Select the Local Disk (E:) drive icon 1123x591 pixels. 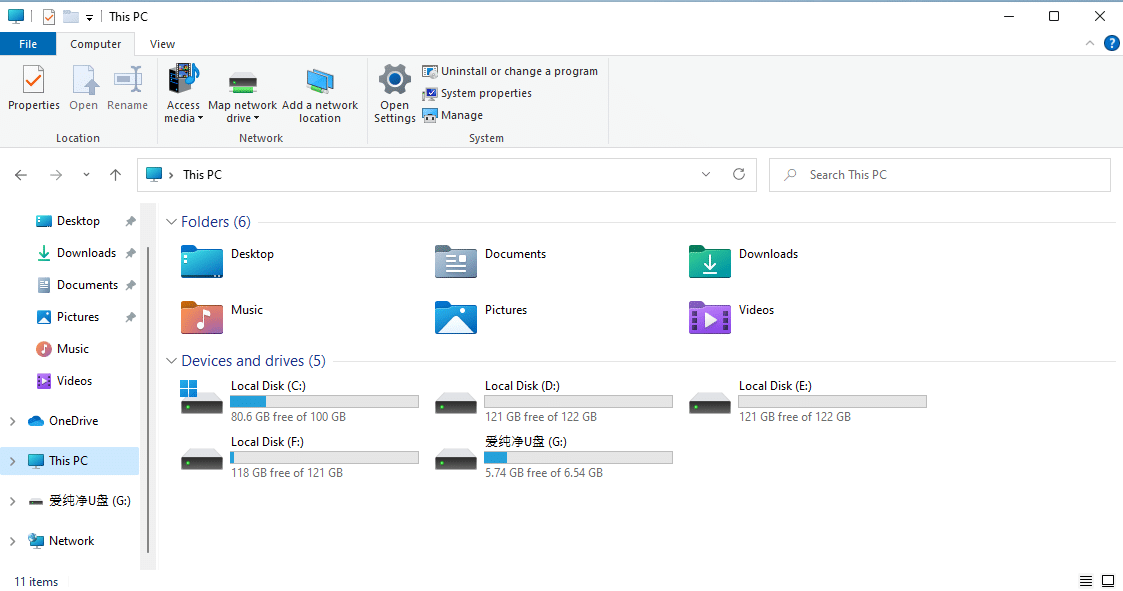coord(710,403)
